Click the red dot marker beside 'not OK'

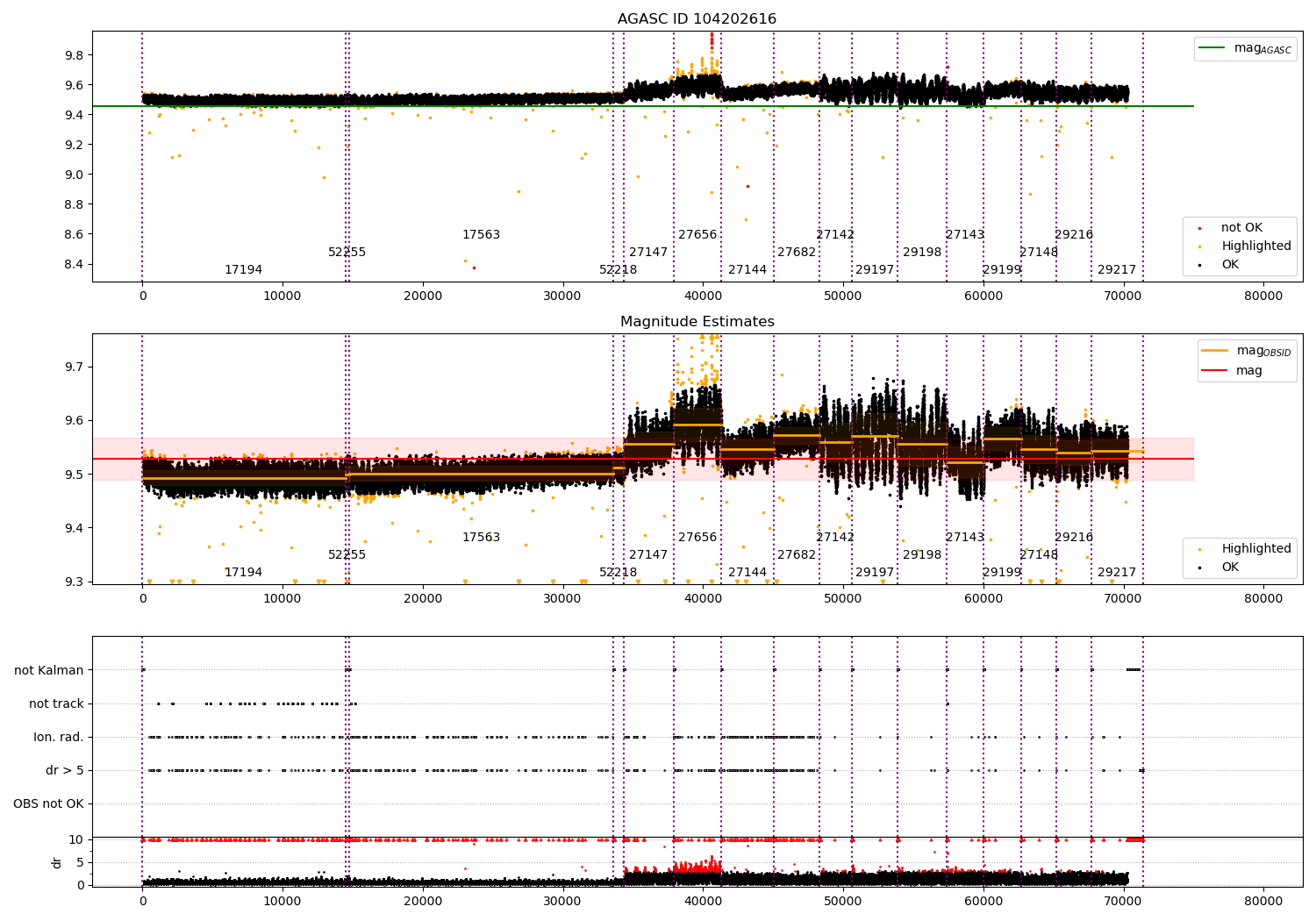[x=1200, y=229]
